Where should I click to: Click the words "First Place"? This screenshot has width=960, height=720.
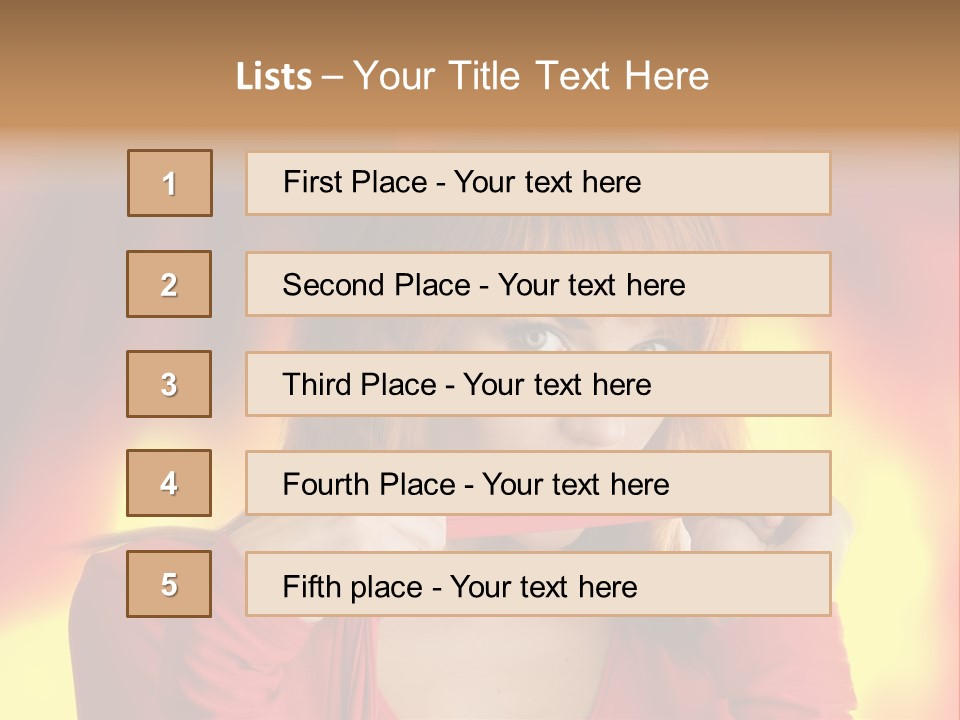point(355,182)
